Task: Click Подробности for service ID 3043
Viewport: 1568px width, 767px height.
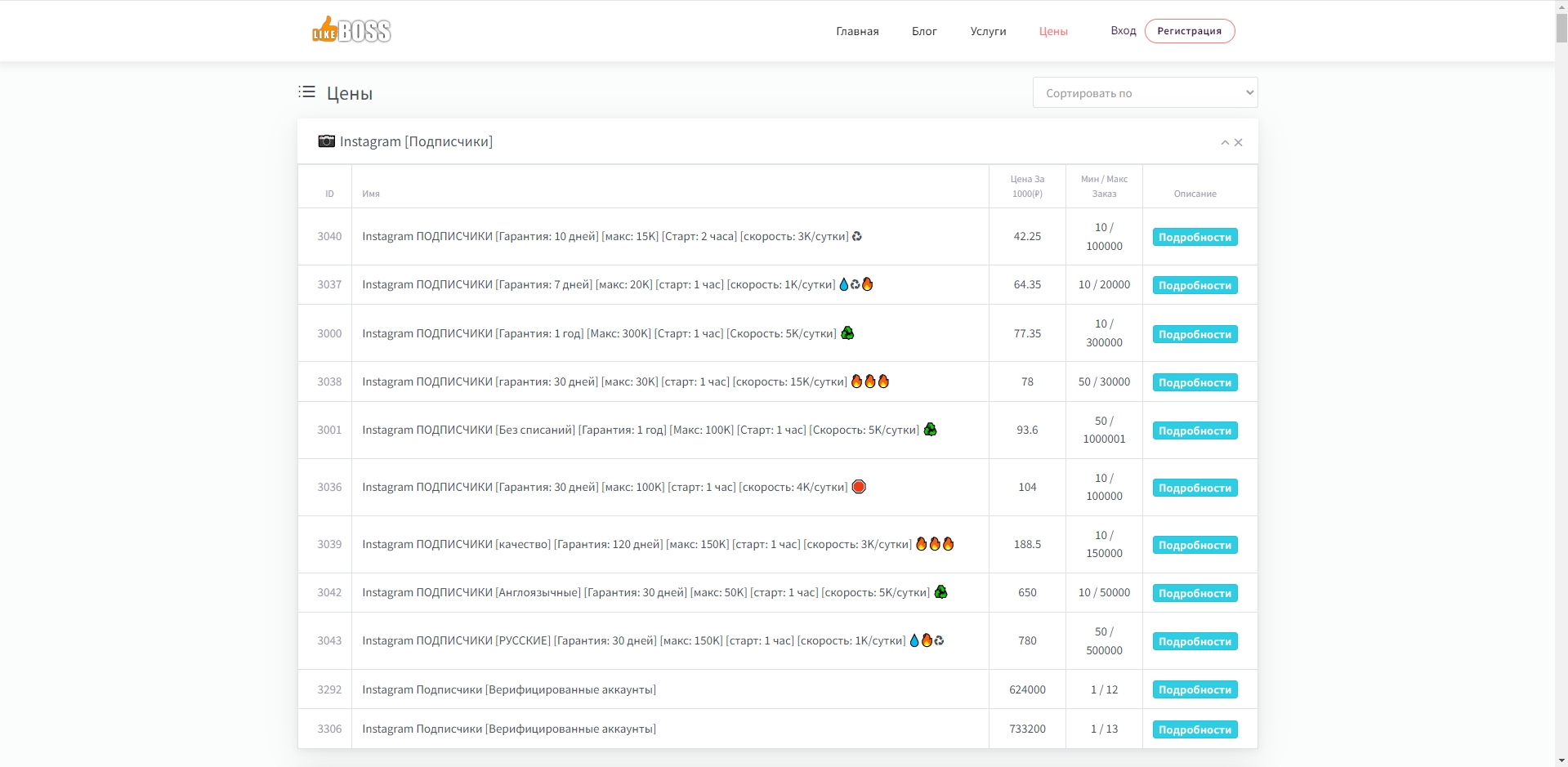Action: pyautogui.click(x=1195, y=641)
